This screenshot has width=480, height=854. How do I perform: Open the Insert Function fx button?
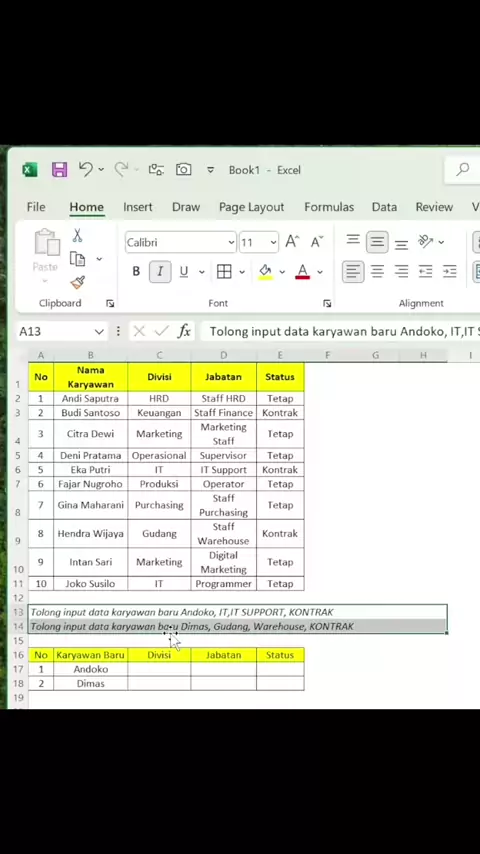[x=184, y=331]
